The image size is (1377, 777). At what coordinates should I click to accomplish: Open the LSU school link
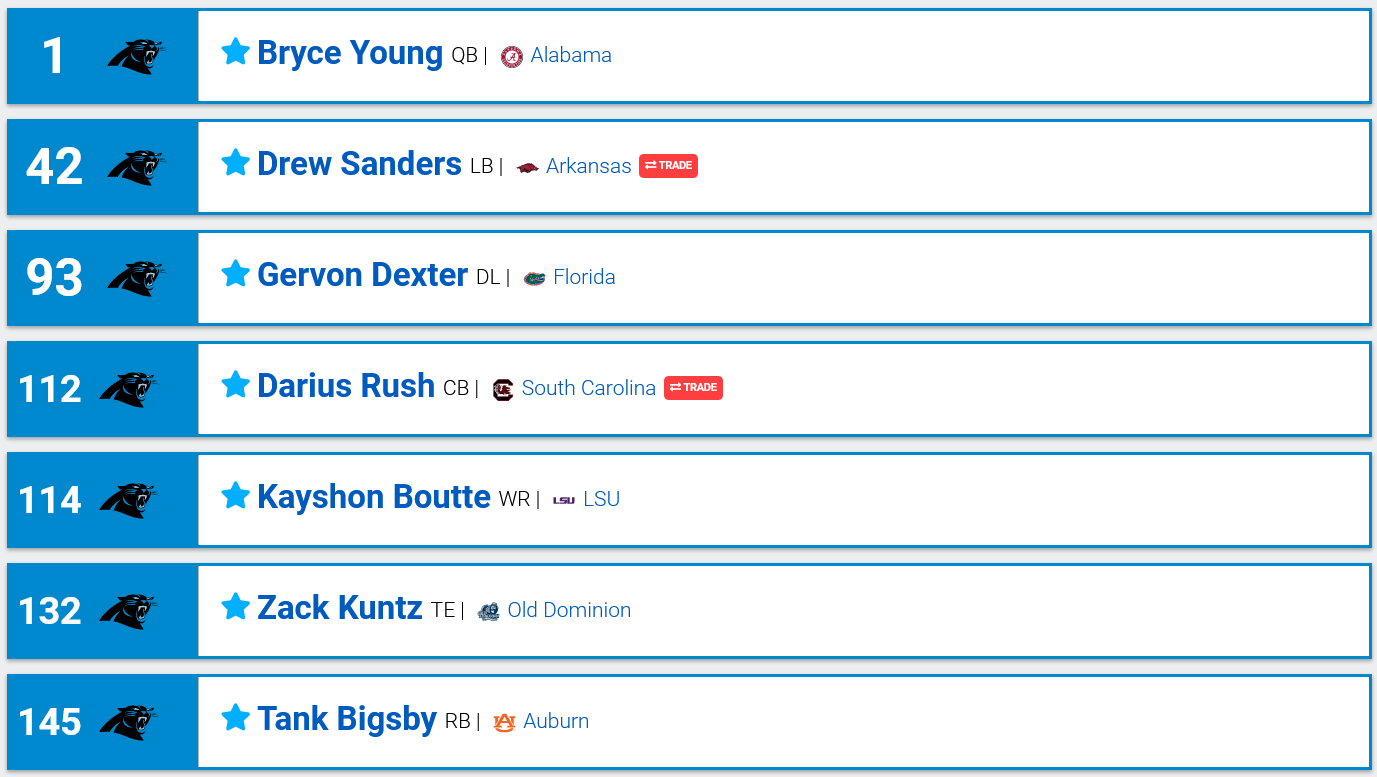click(601, 499)
